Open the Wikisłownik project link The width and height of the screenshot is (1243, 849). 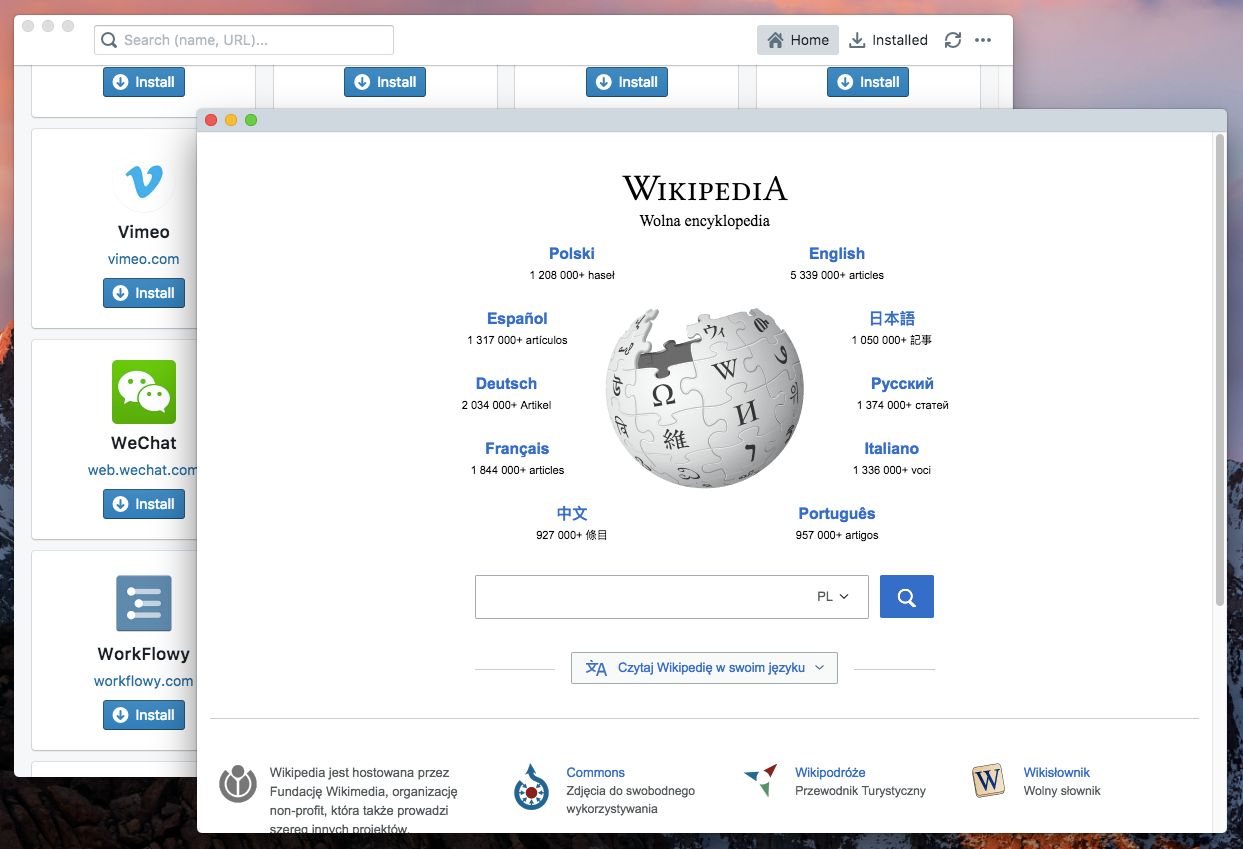1057,773
